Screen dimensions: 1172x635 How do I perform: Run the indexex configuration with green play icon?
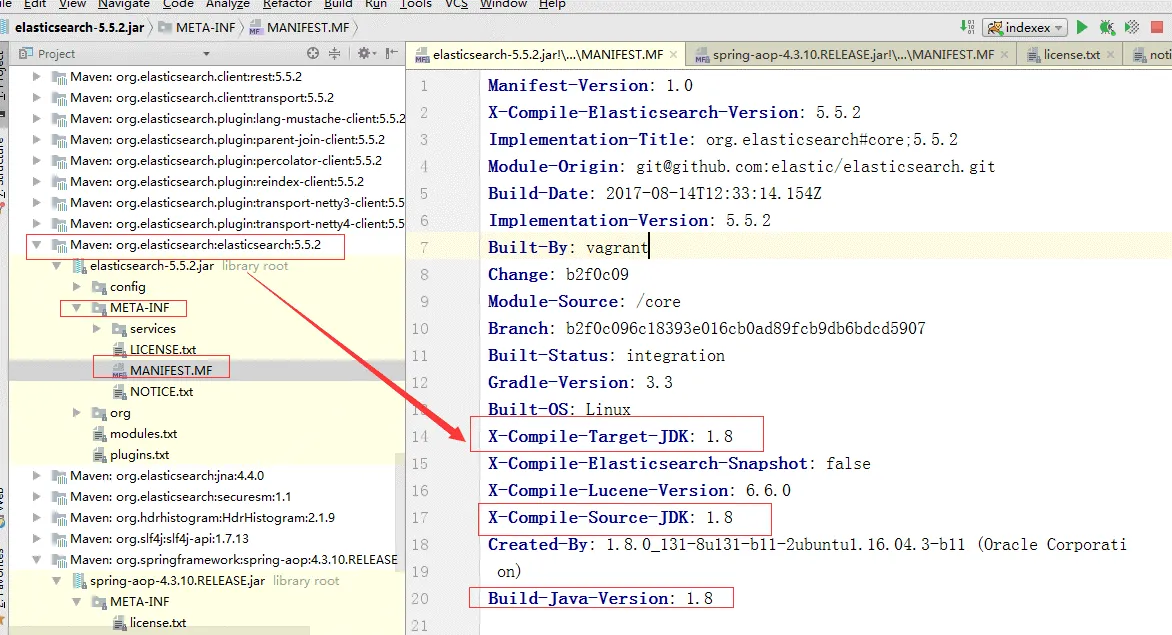click(x=1082, y=28)
